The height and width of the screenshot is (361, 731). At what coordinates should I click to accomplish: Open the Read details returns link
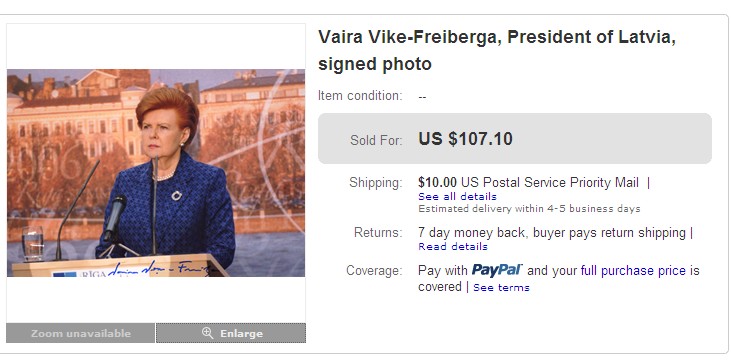453,246
